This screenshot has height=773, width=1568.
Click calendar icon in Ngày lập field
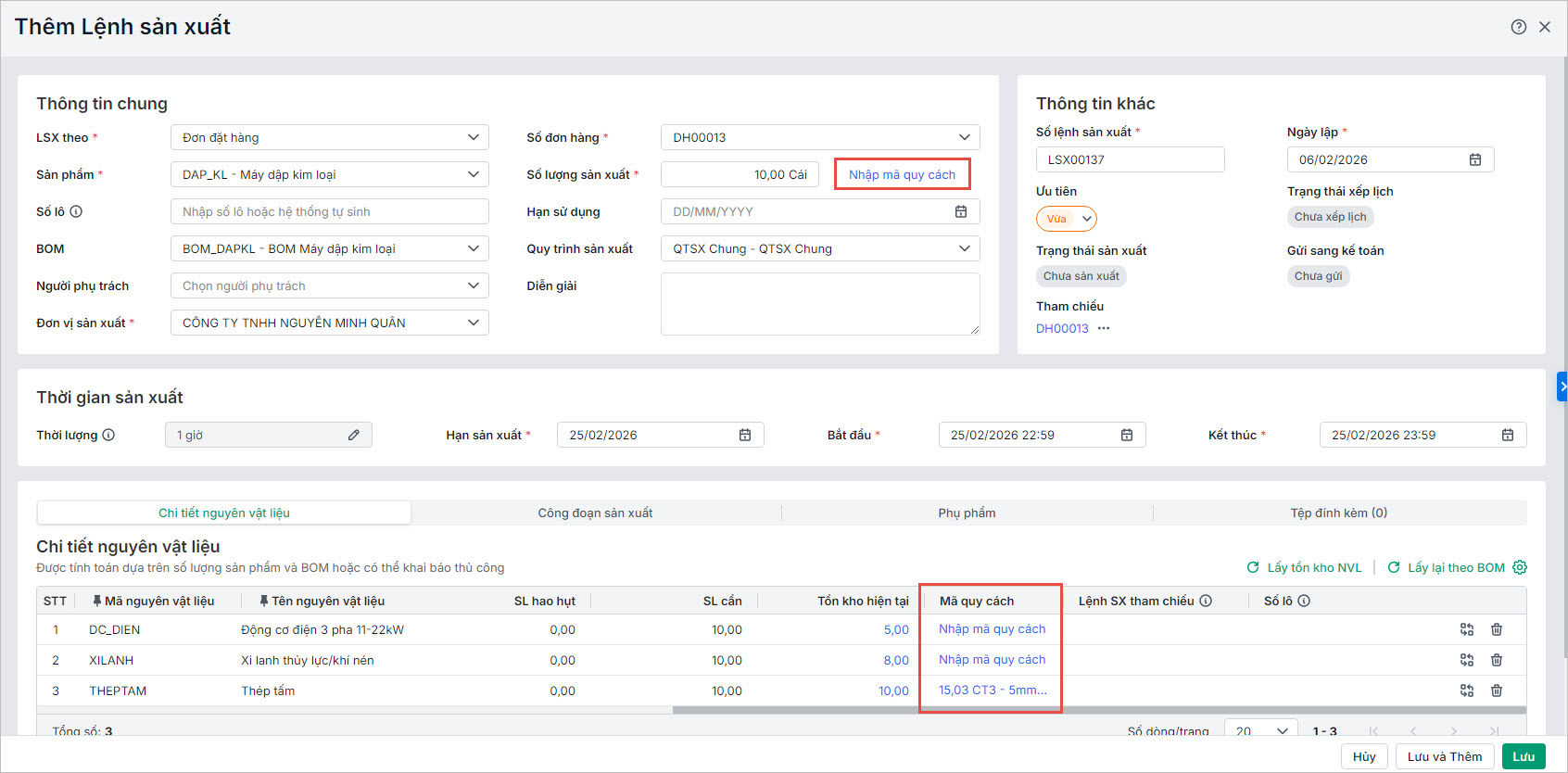coord(1475,159)
